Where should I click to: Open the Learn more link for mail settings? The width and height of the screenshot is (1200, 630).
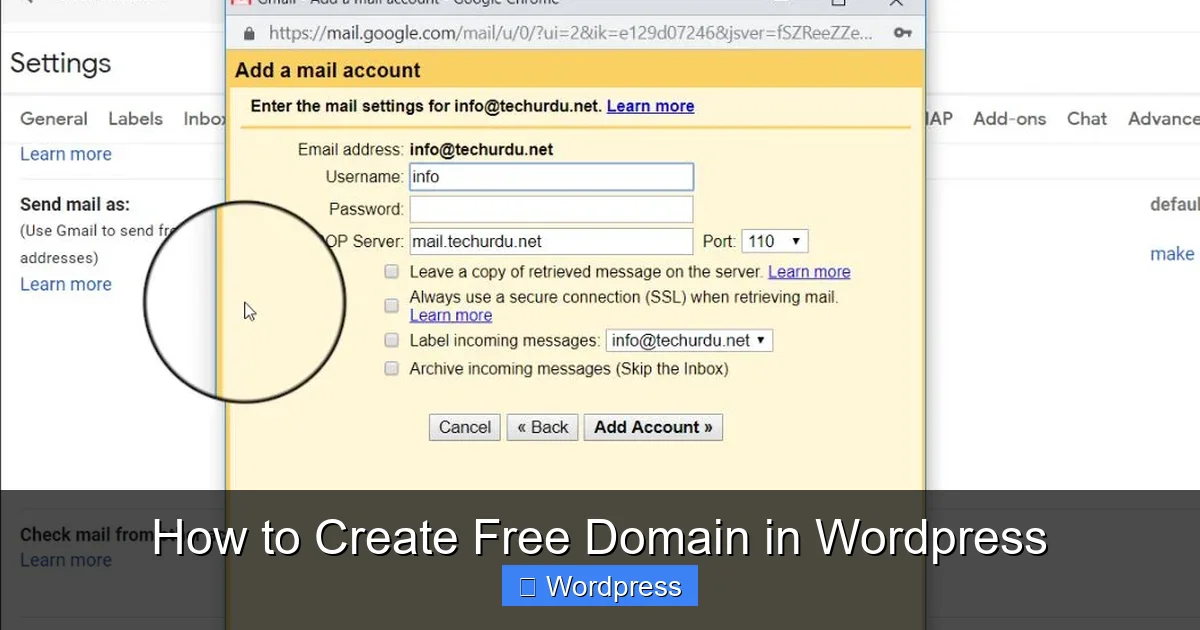(x=650, y=106)
